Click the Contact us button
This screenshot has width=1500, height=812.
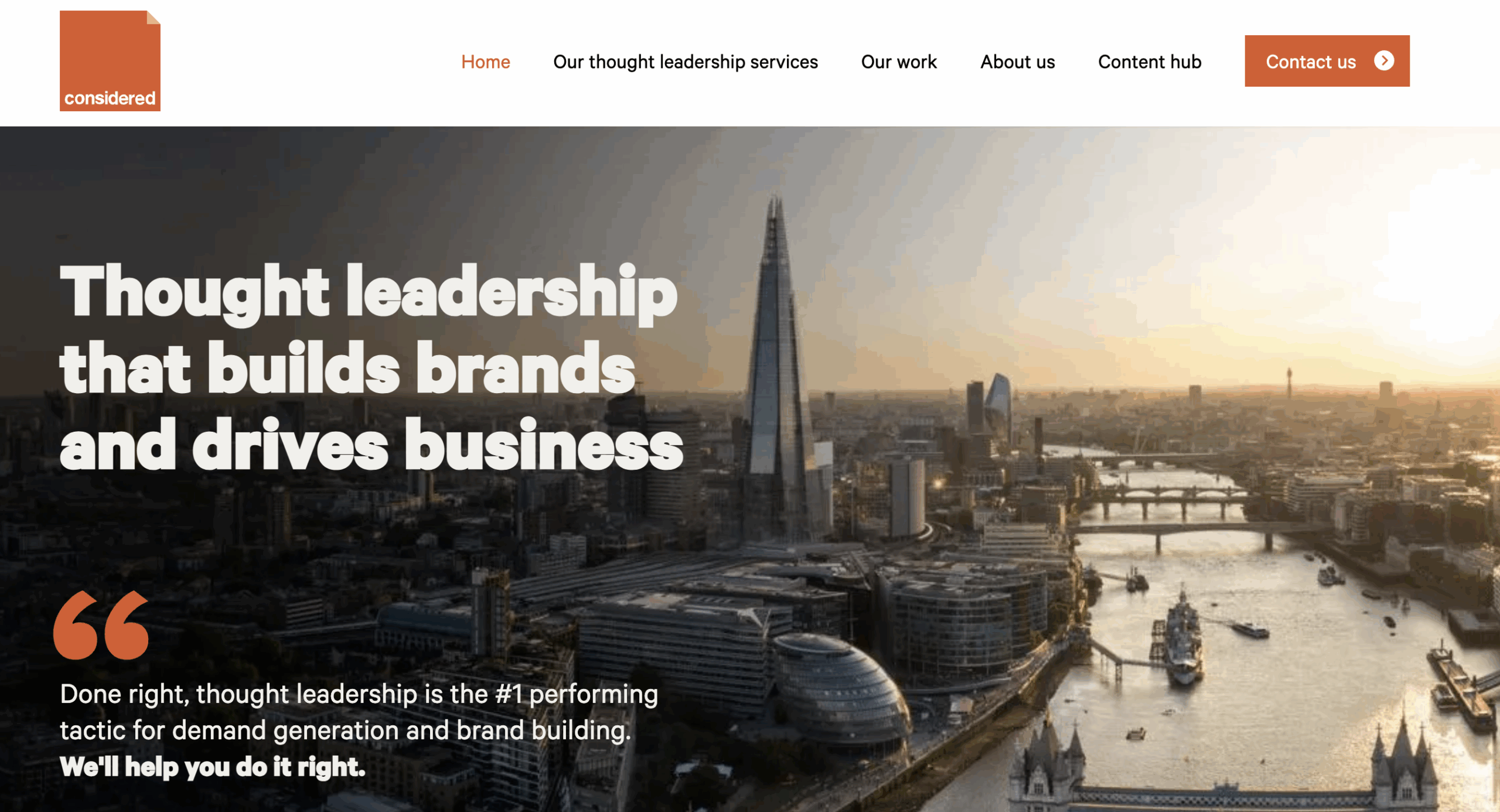(x=1327, y=61)
